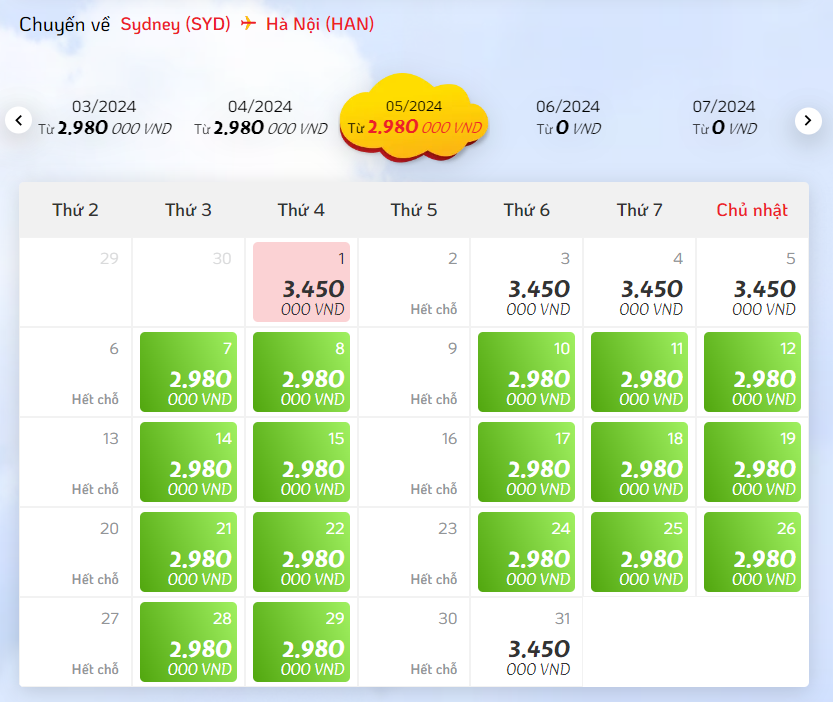Select the May 10 green fare
833x702 pixels.
tap(526, 372)
